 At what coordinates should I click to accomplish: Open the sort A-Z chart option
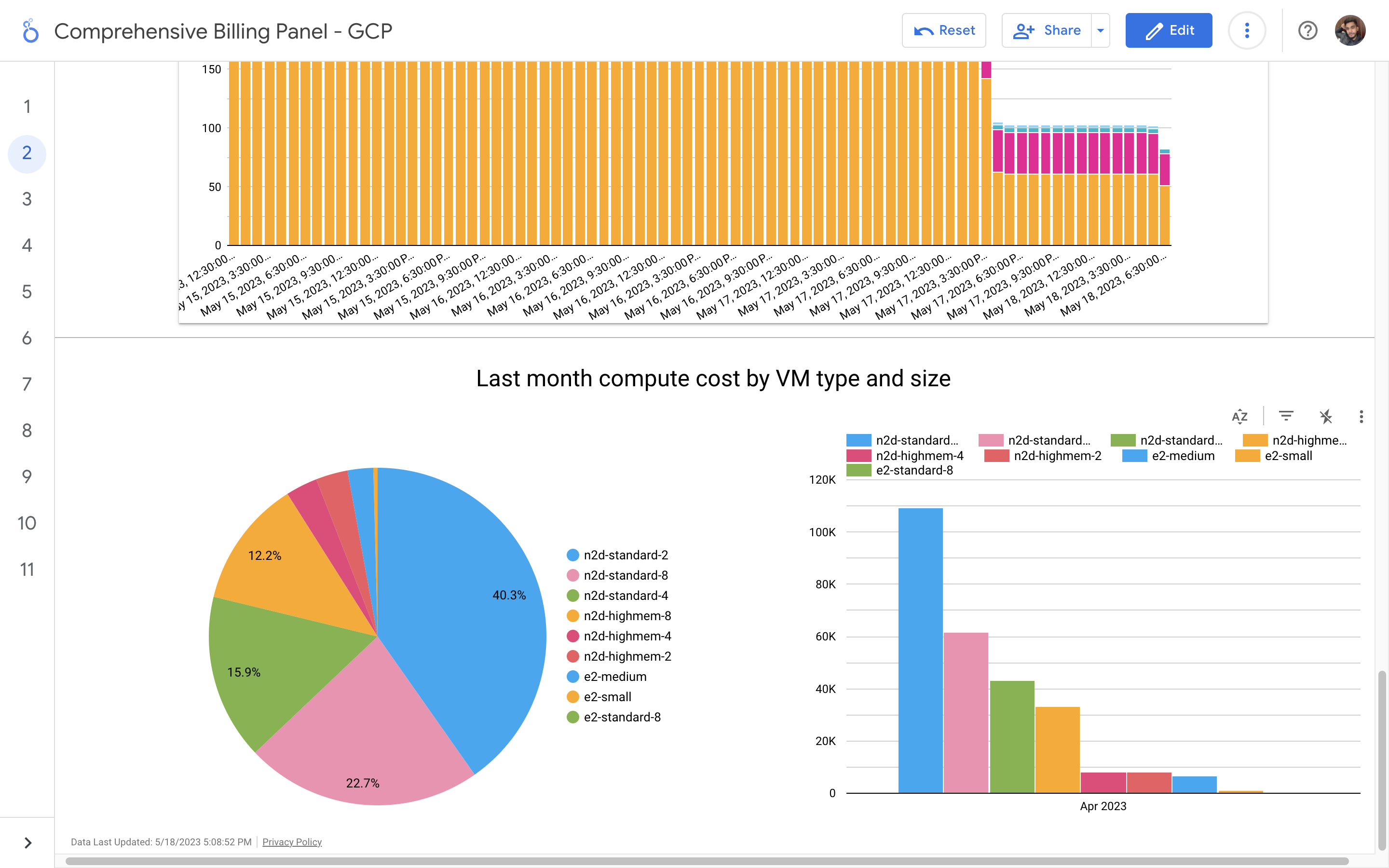point(1239,416)
